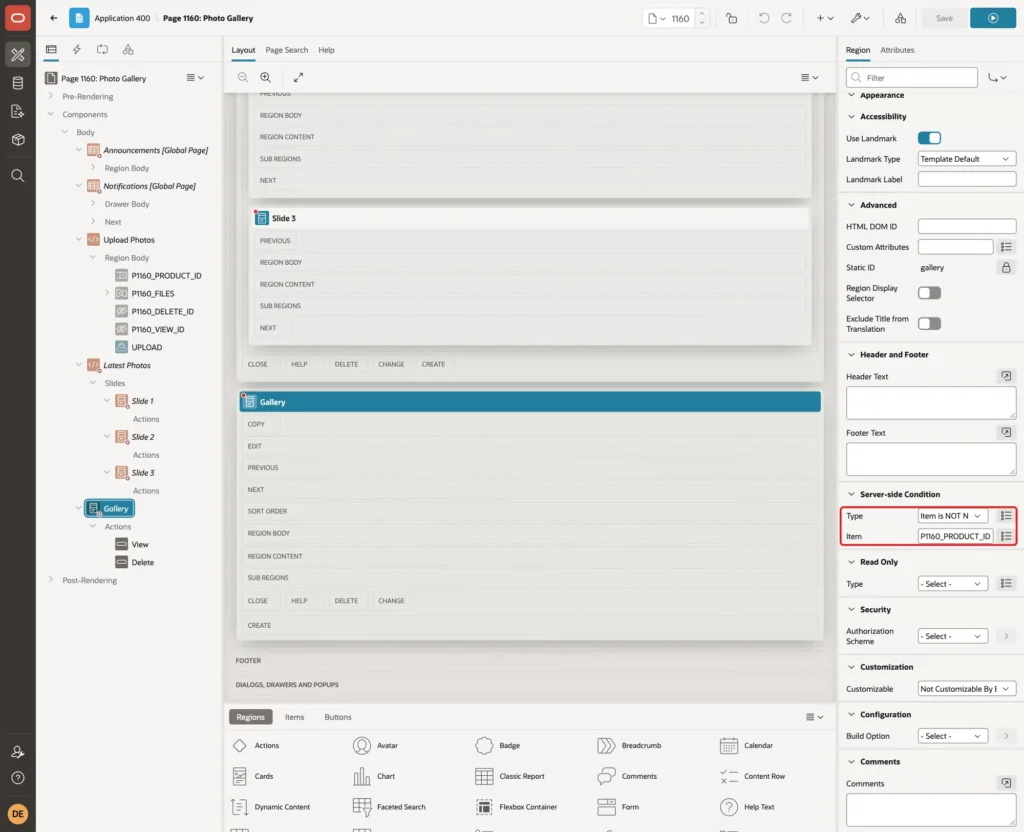The width and height of the screenshot is (1024, 832).
Task: Run the page with the play button
Action: (993, 18)
